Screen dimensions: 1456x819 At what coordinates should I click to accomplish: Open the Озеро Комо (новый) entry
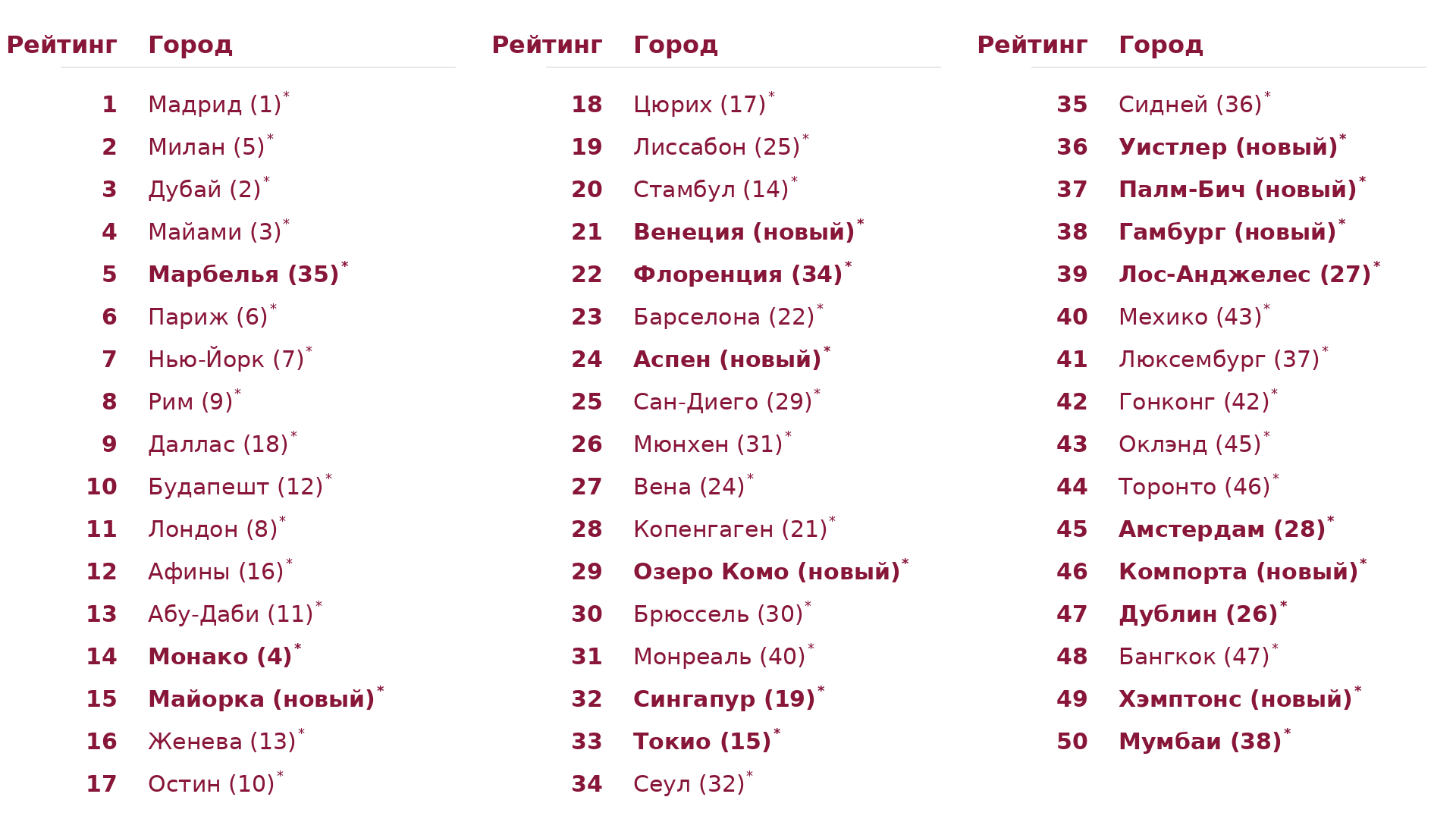(x=767, y=572)
